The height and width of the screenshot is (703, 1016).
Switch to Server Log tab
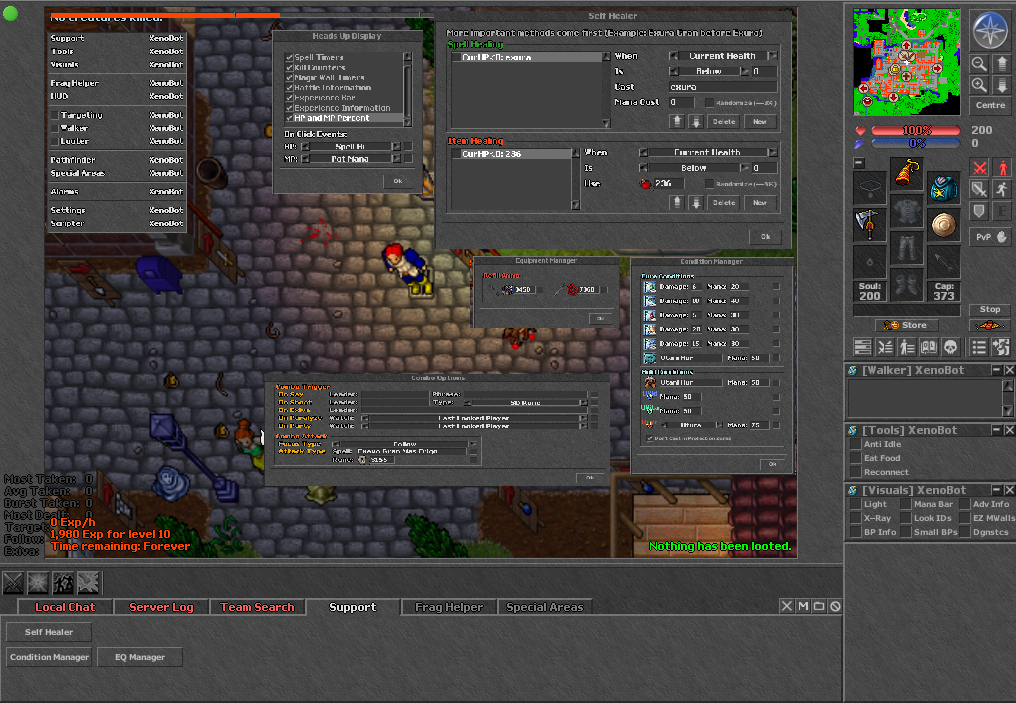pos(161,607)
